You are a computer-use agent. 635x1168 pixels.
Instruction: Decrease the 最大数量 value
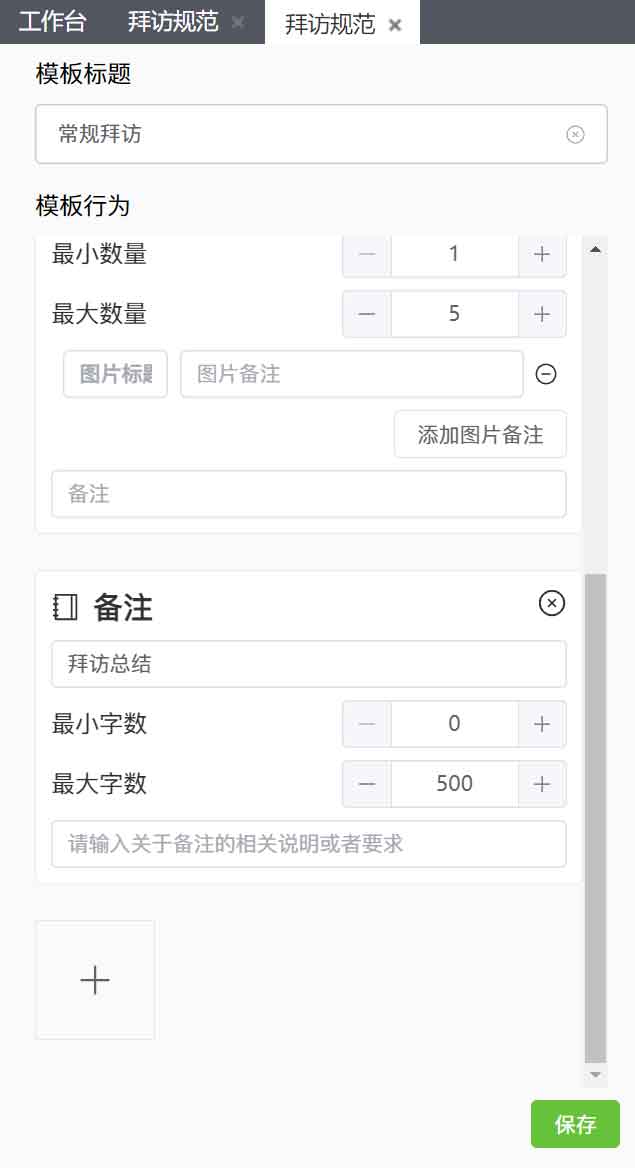pos(367,314)
